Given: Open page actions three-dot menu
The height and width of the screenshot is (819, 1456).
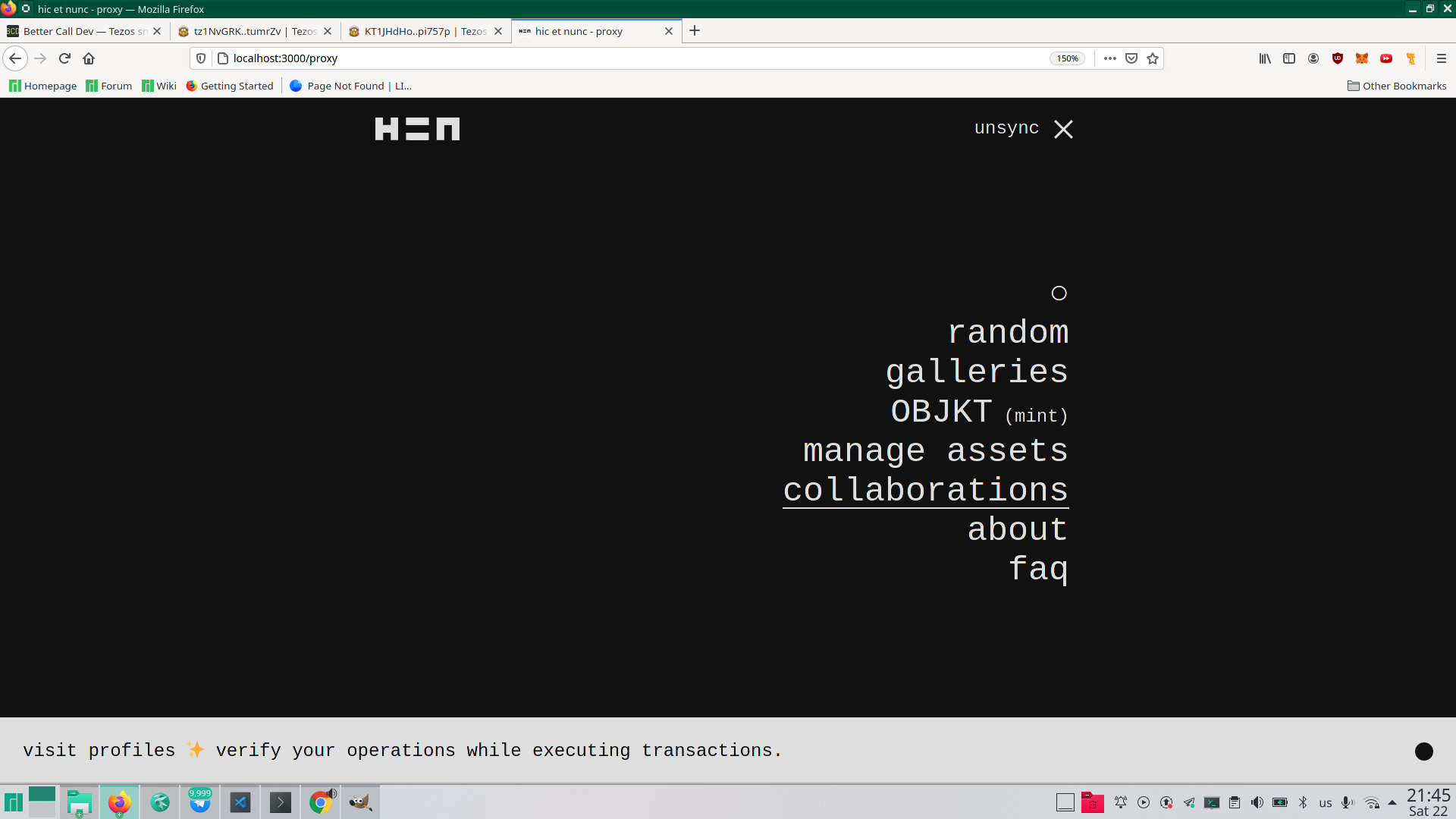Looking at the screenshot, I should coord(1110,58).
